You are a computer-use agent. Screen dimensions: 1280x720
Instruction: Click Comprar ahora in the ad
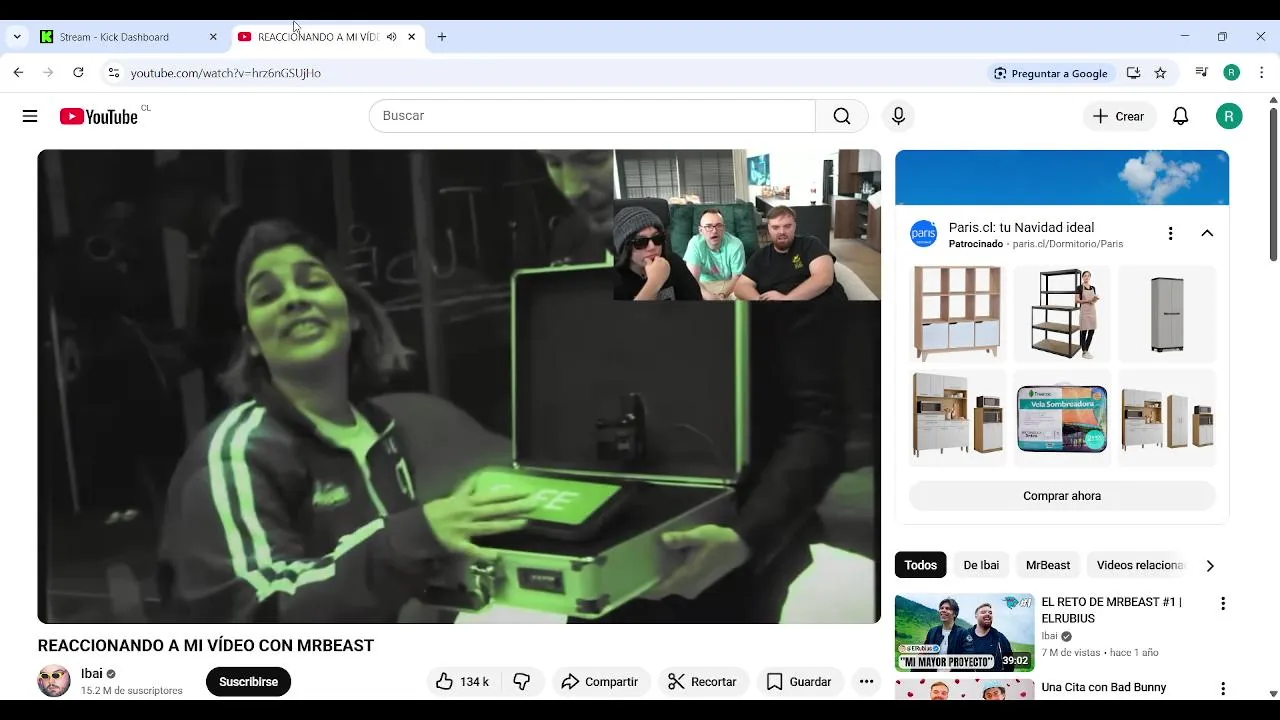[x=1062, y=496]
